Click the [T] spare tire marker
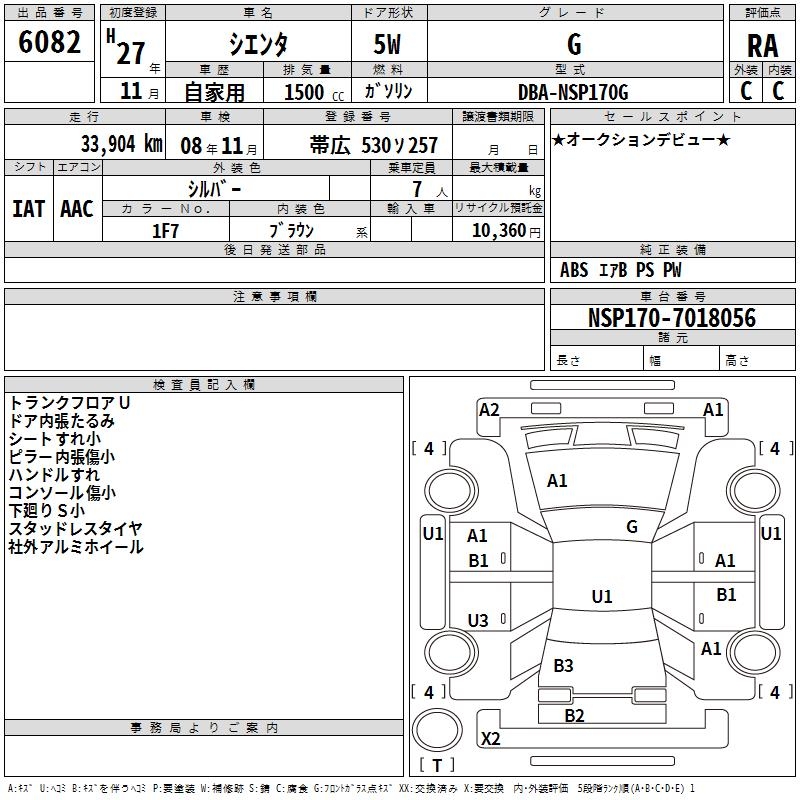Viewport: 800px width, 800px height. tap(436, 766)
